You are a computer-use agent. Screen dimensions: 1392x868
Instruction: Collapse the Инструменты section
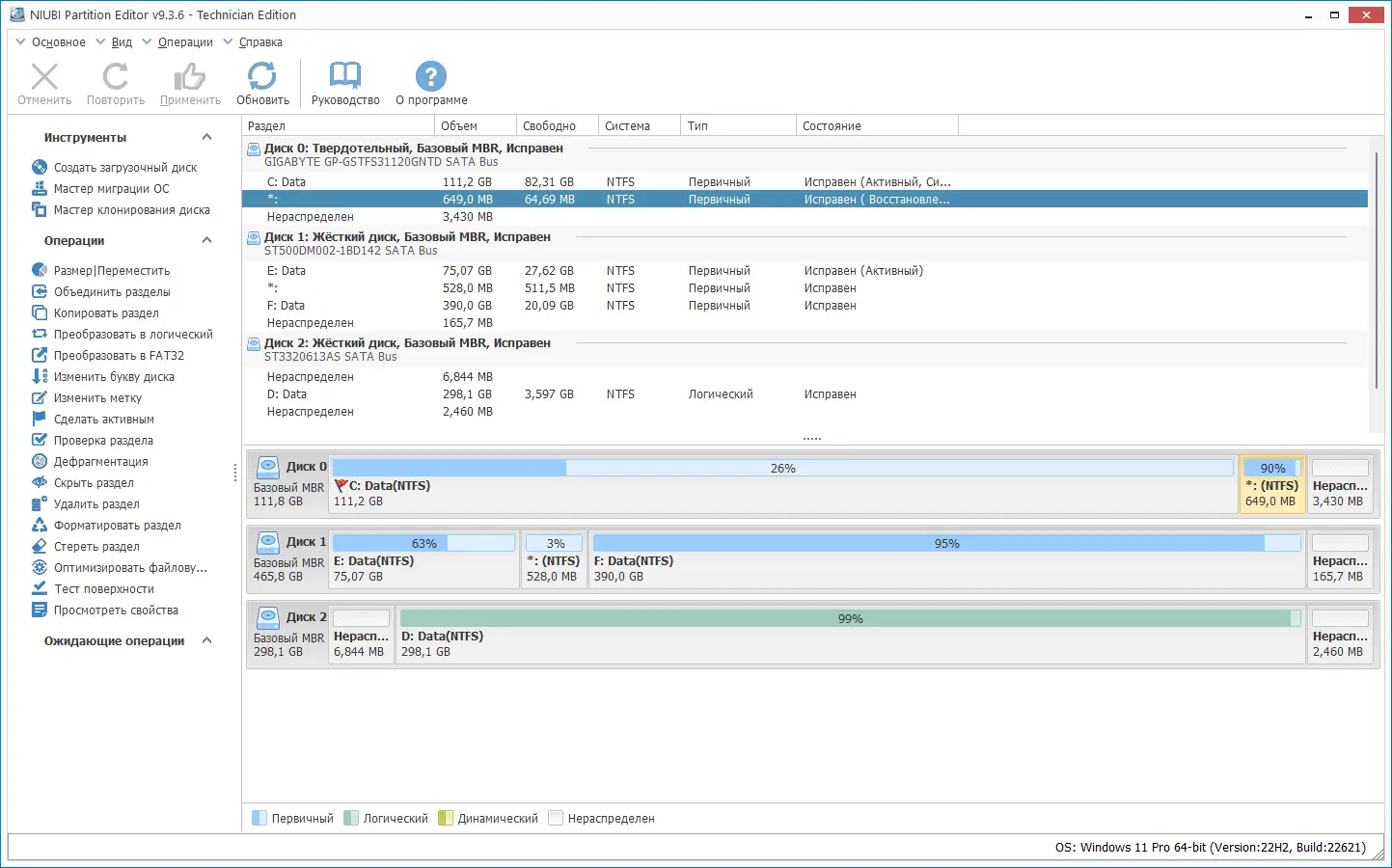[x=206, y=138]
